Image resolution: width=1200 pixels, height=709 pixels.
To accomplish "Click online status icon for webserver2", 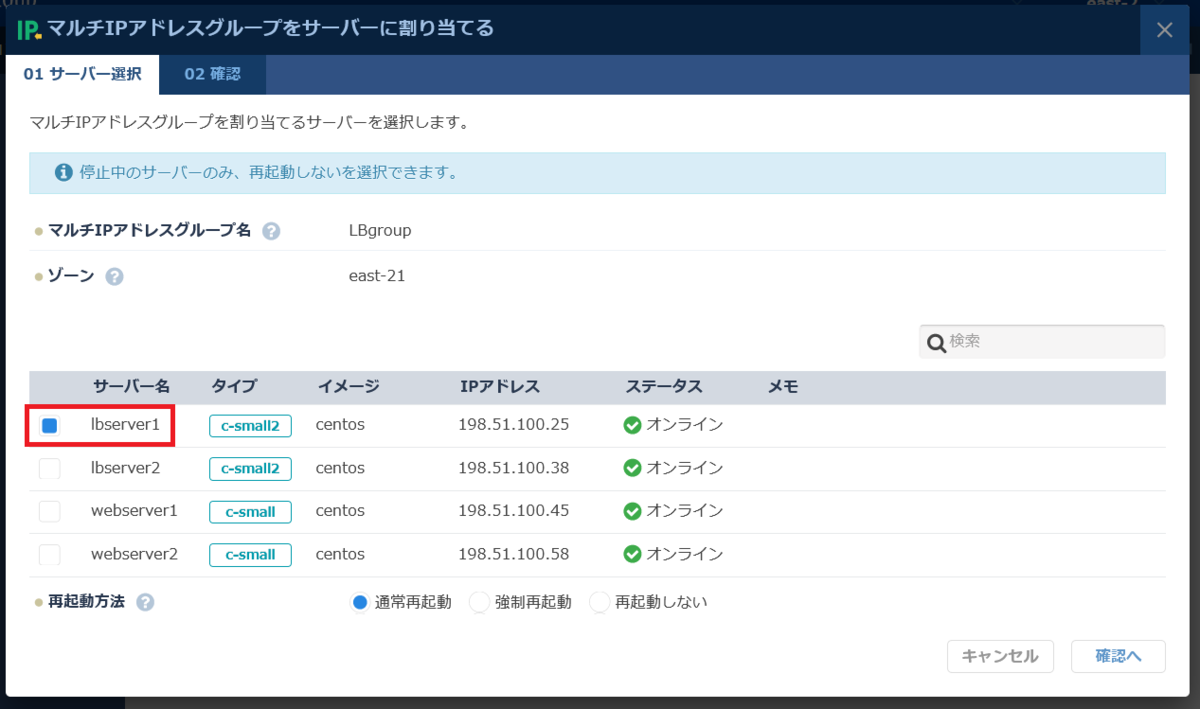I will tap(632, 554).
